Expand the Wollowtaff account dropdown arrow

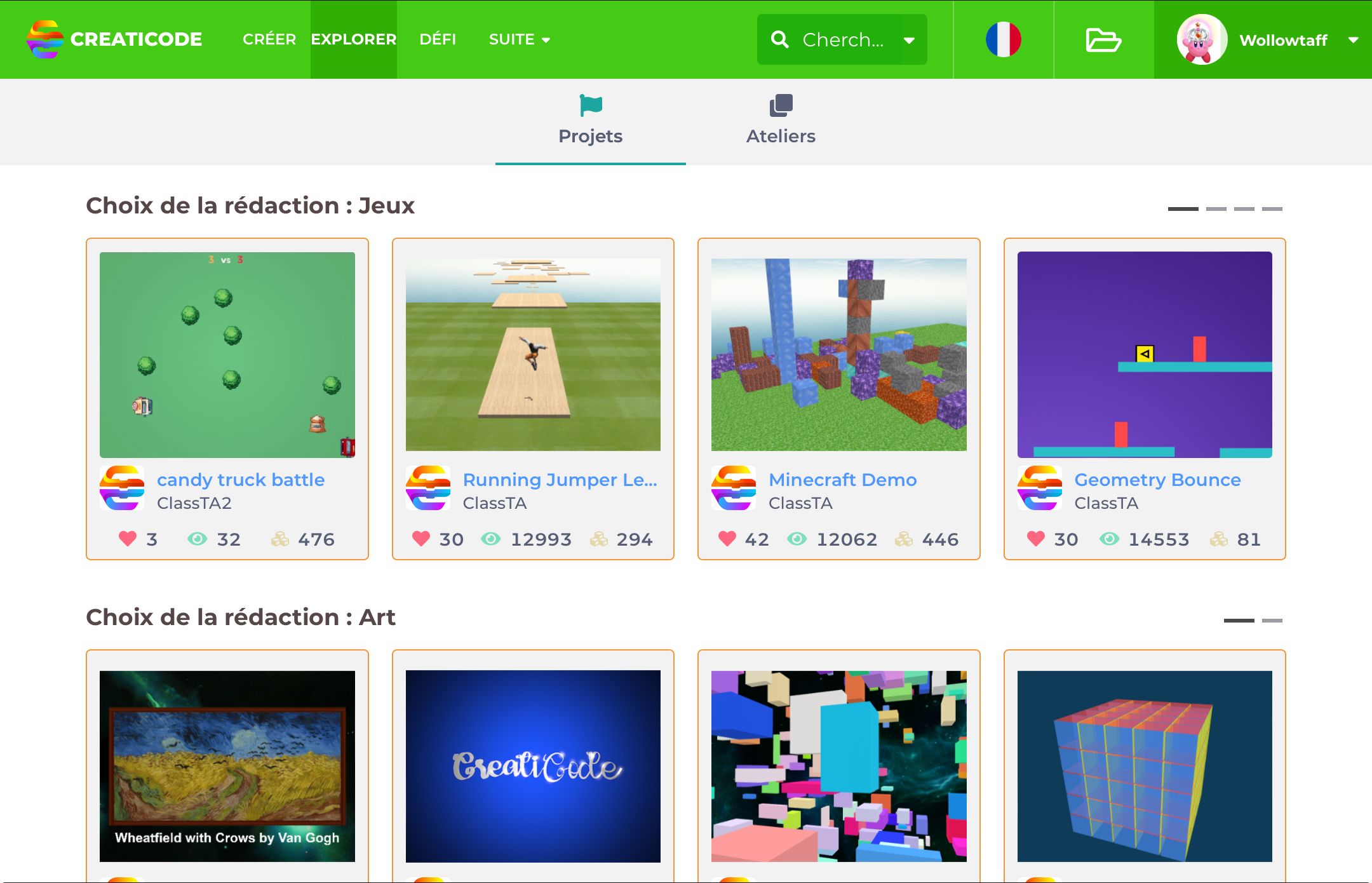pos(1354,40)
